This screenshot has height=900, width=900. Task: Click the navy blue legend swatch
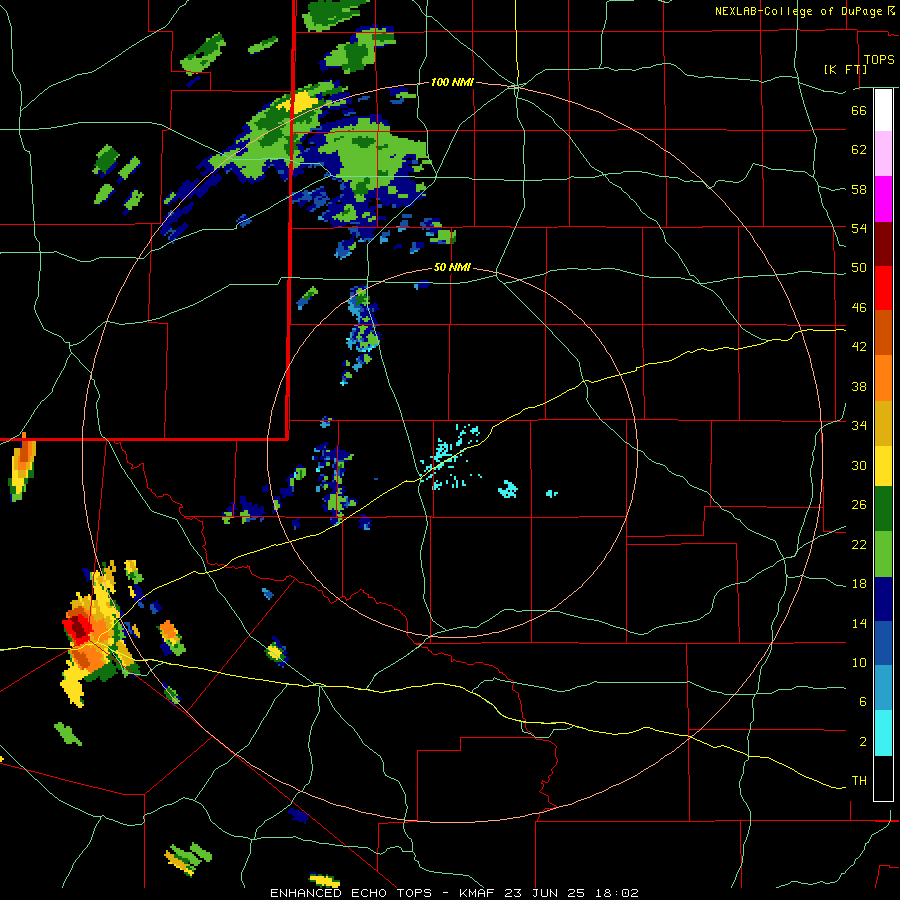coord(883,599)
